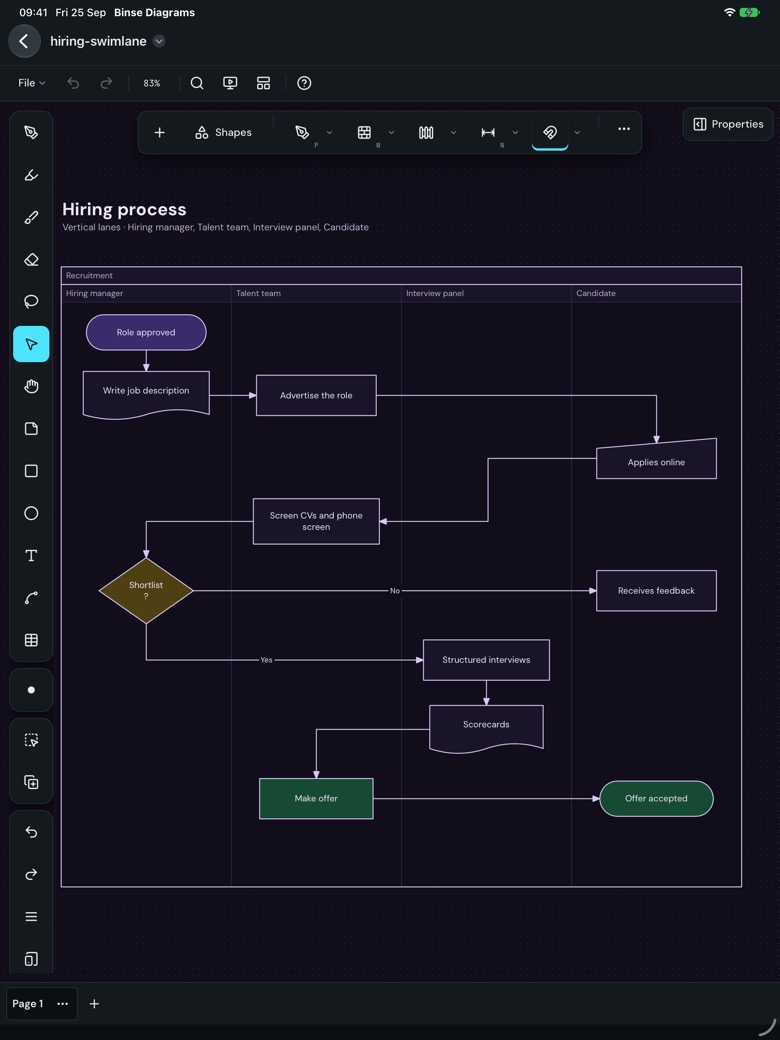Click the Hiring process title text

[x=124, y=210]
